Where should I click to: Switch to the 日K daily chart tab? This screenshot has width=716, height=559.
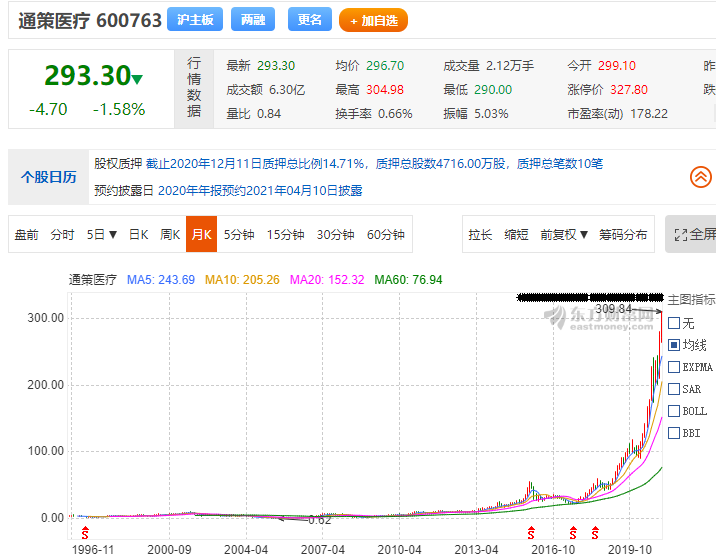point(138,235)
